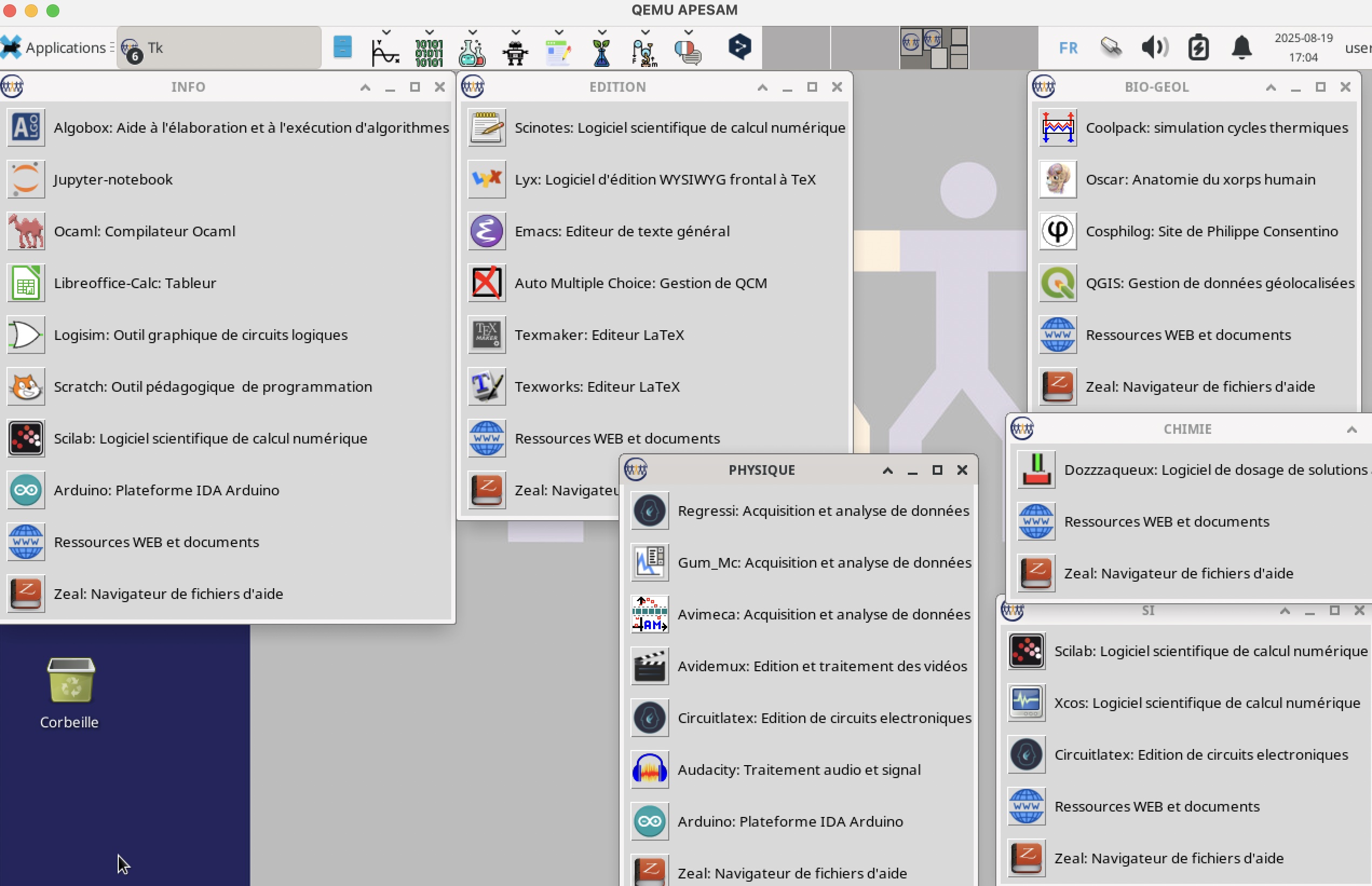Click the purple Emacs icon
This screenshot has width=1372, height=886.
click(x=487, y=231)
